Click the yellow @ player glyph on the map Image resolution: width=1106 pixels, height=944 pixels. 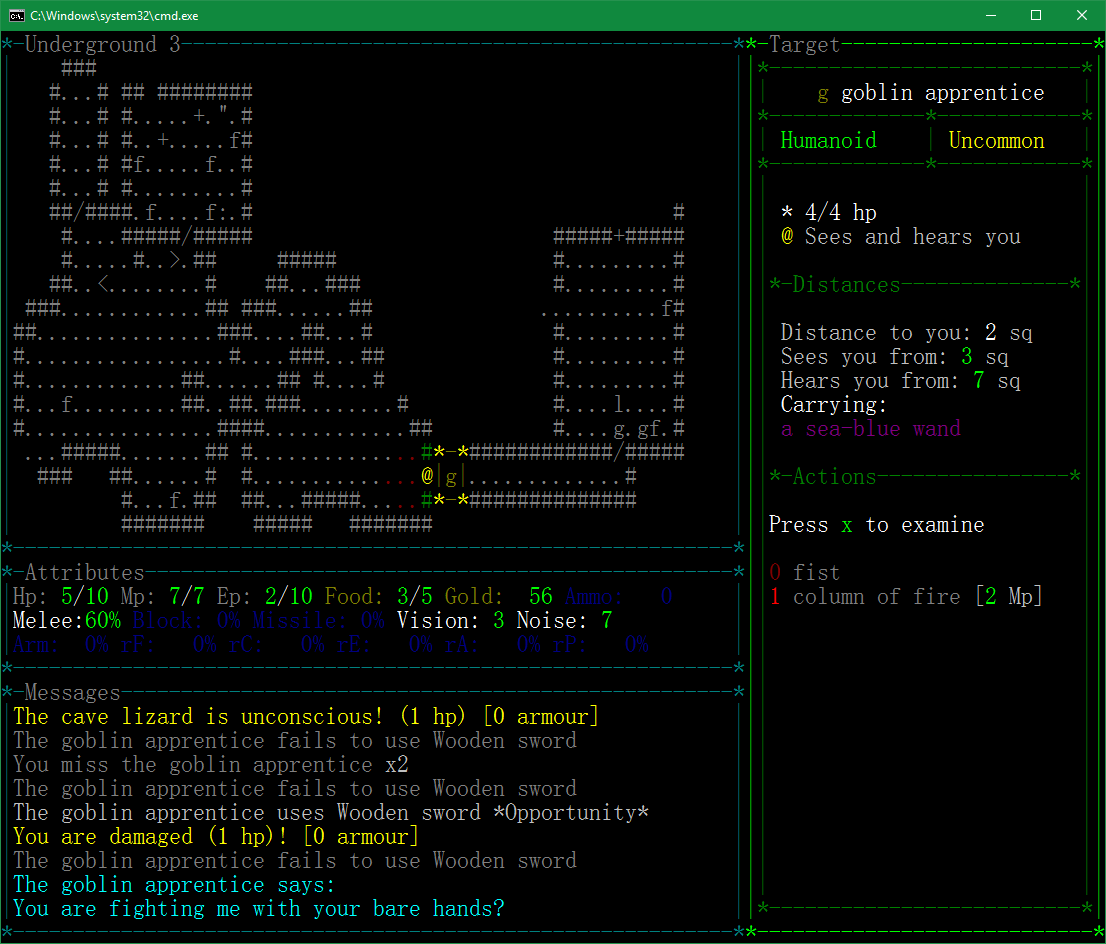(427, 476)
